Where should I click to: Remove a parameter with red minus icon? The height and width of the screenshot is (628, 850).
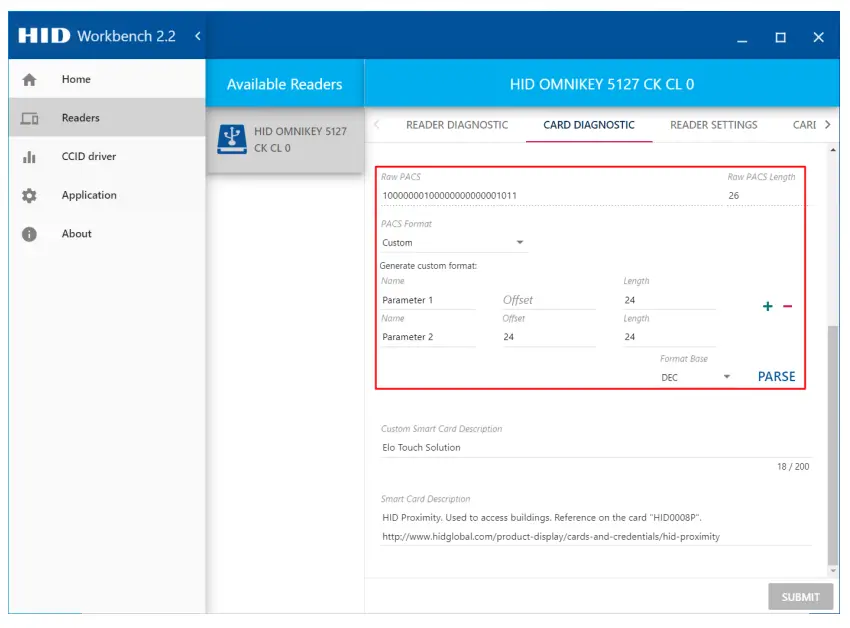(787, 307)
